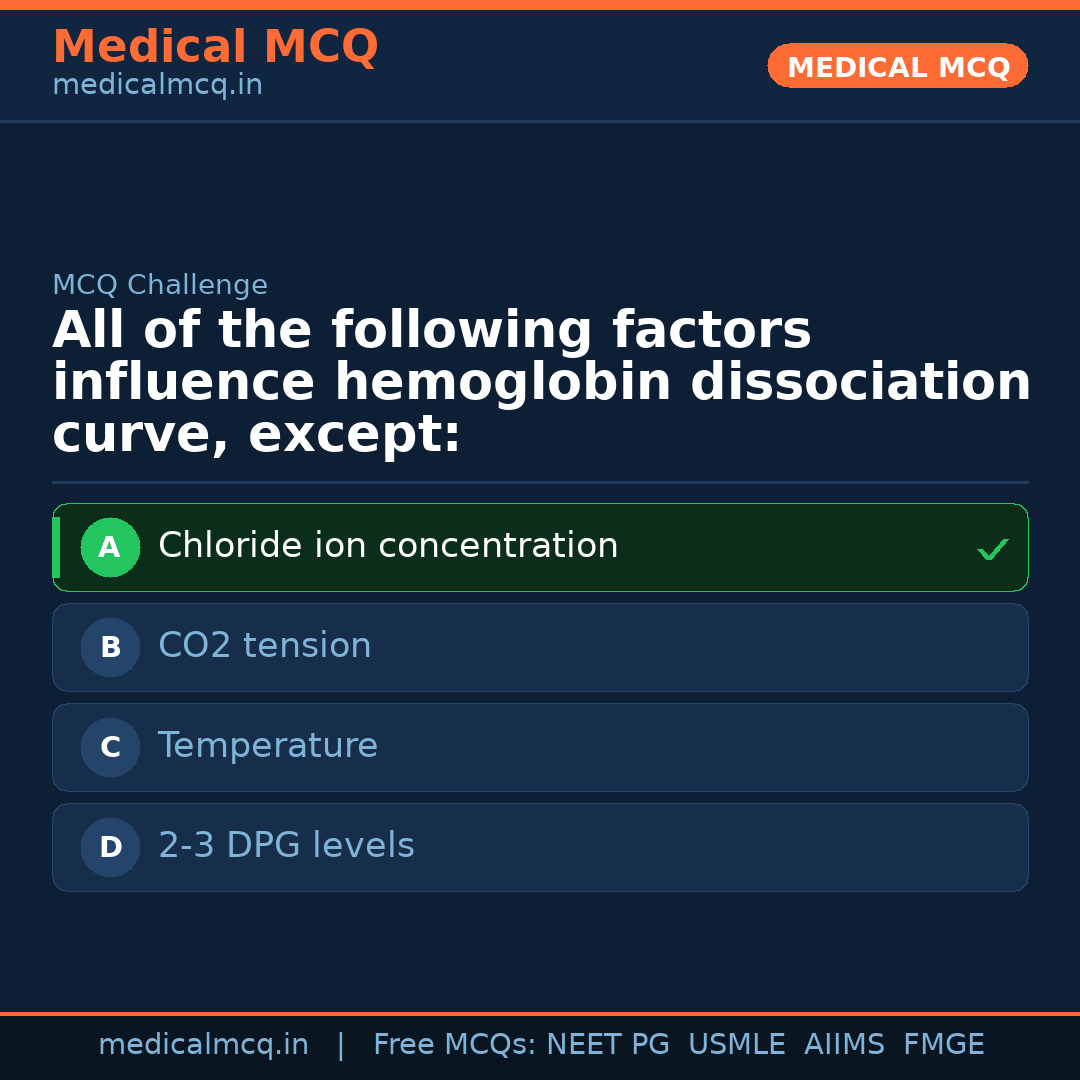Click the green A option circle

pyautogui.click(x=110, y=547)
